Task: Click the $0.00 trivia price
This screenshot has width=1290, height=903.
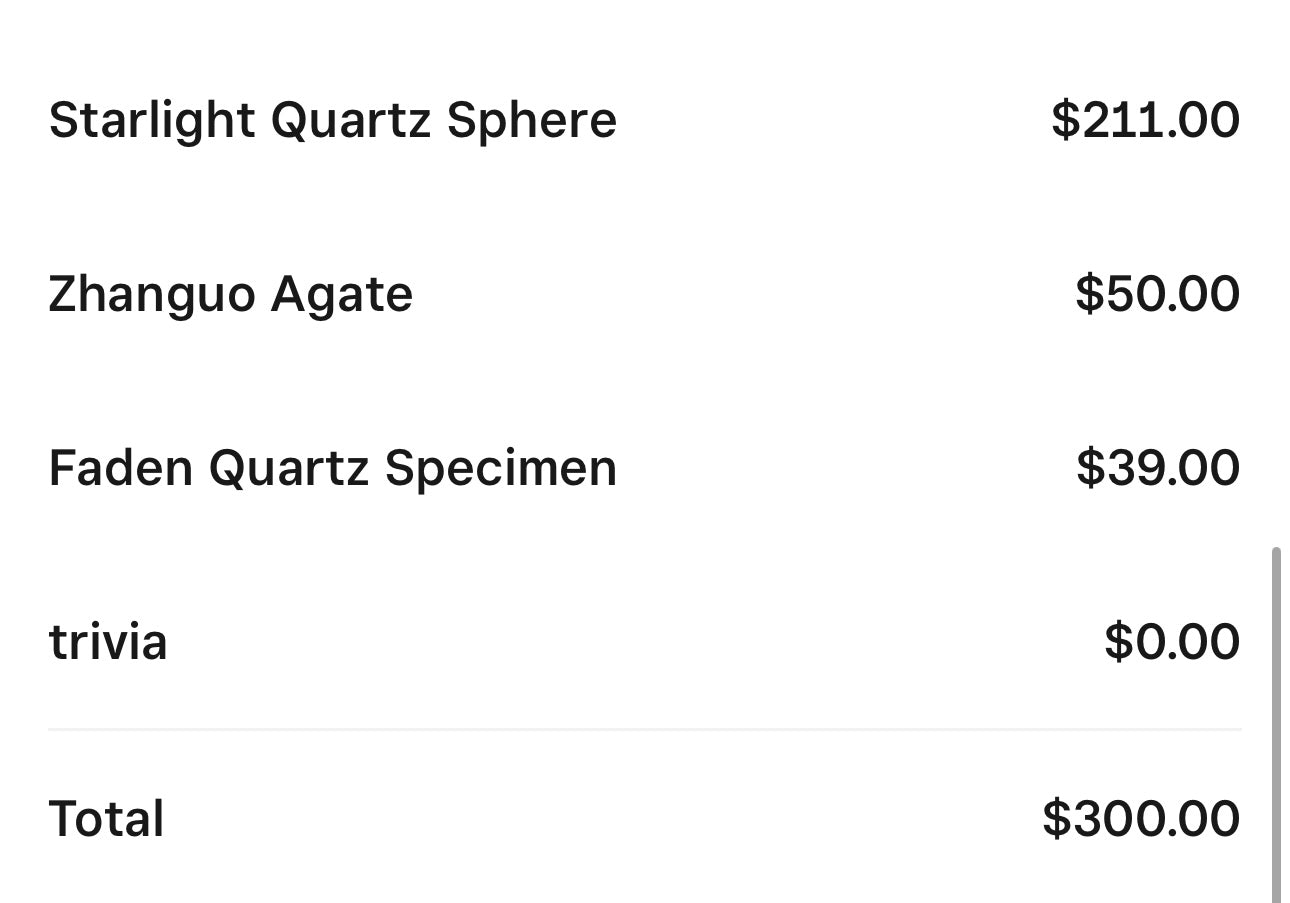Action: point(1172,641)
